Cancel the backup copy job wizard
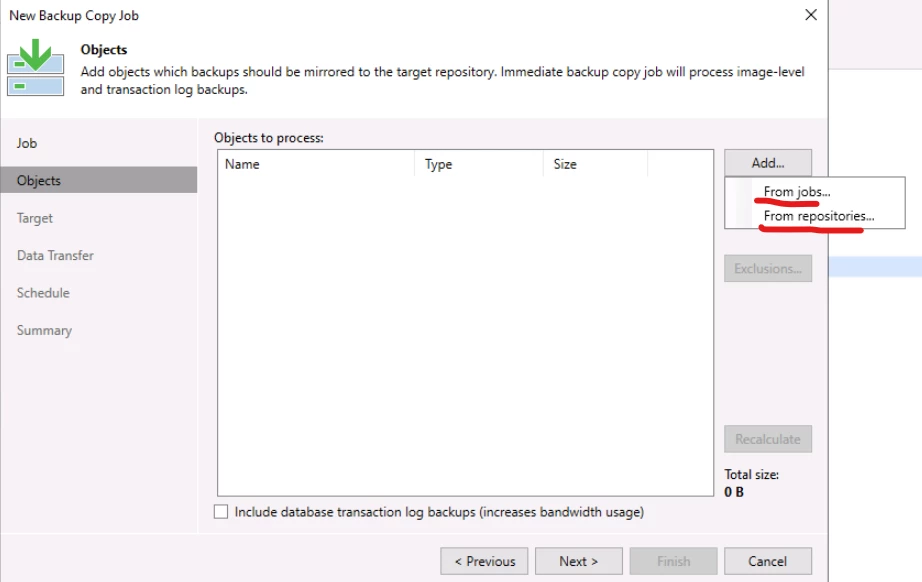This screenshot has width=922, height=582. pyautogui.click(x=768, y=561)
